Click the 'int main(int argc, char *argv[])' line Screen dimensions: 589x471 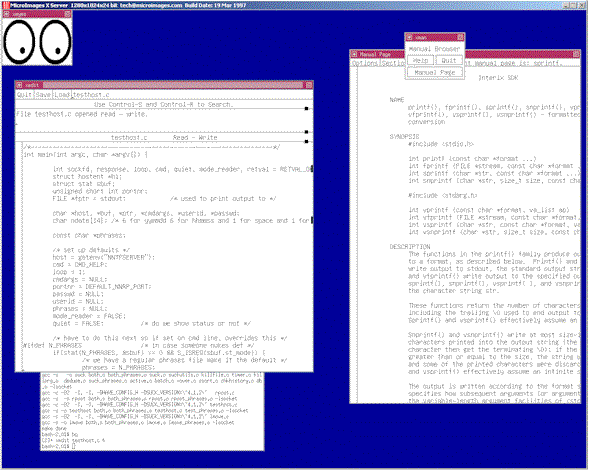tap(85, 155)
